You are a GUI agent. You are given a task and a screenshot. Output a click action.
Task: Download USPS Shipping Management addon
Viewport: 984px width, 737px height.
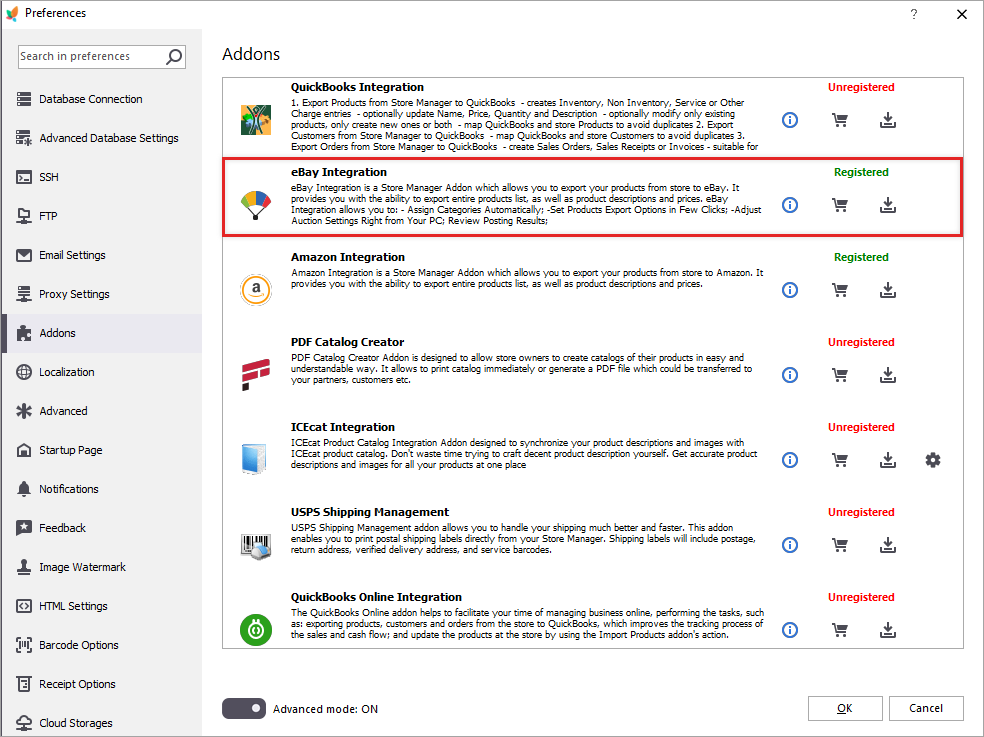point(887,545)
